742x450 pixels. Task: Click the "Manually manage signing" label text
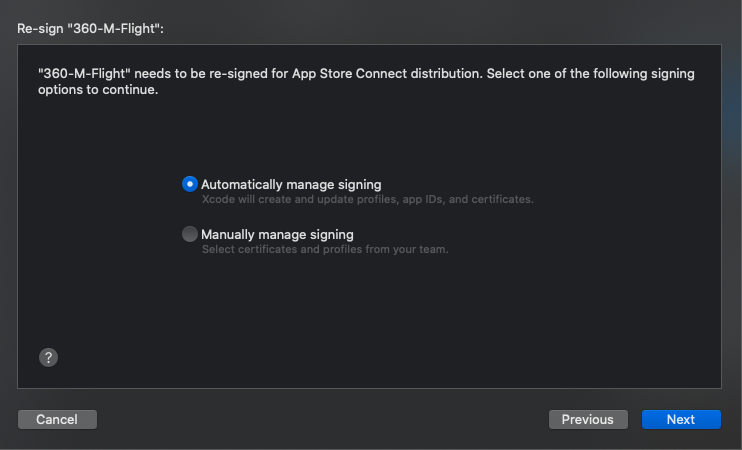[x=277, y=234]
